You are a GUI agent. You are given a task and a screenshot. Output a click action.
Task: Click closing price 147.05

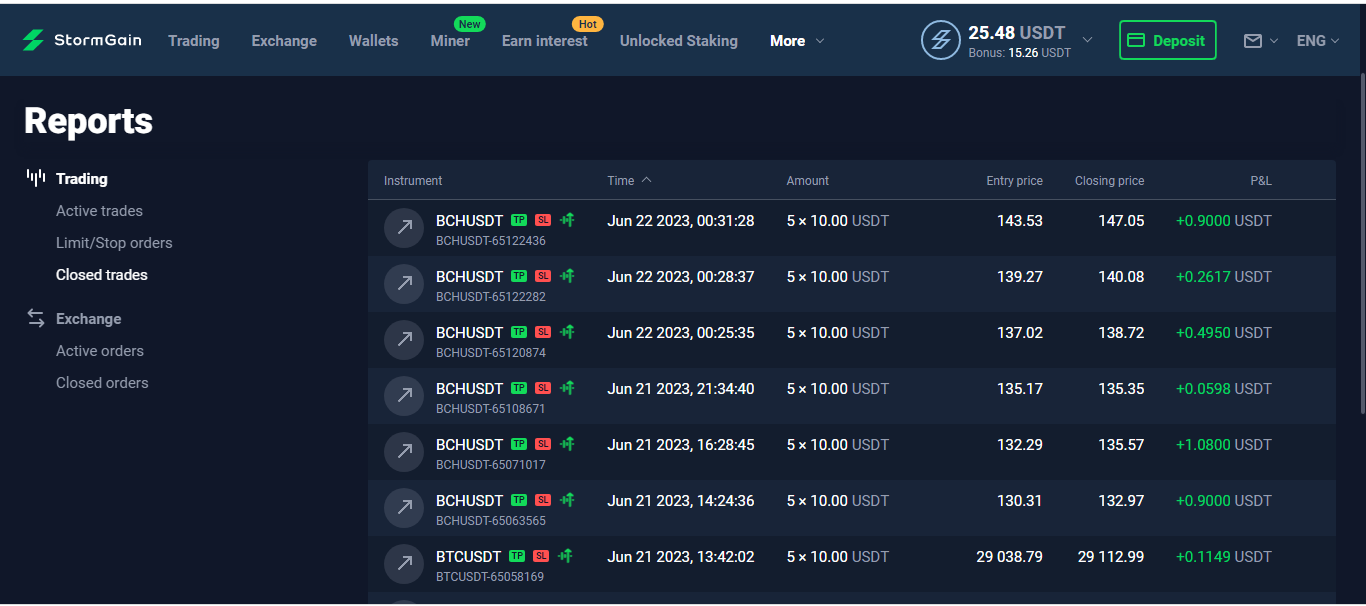pos(1121,221)
